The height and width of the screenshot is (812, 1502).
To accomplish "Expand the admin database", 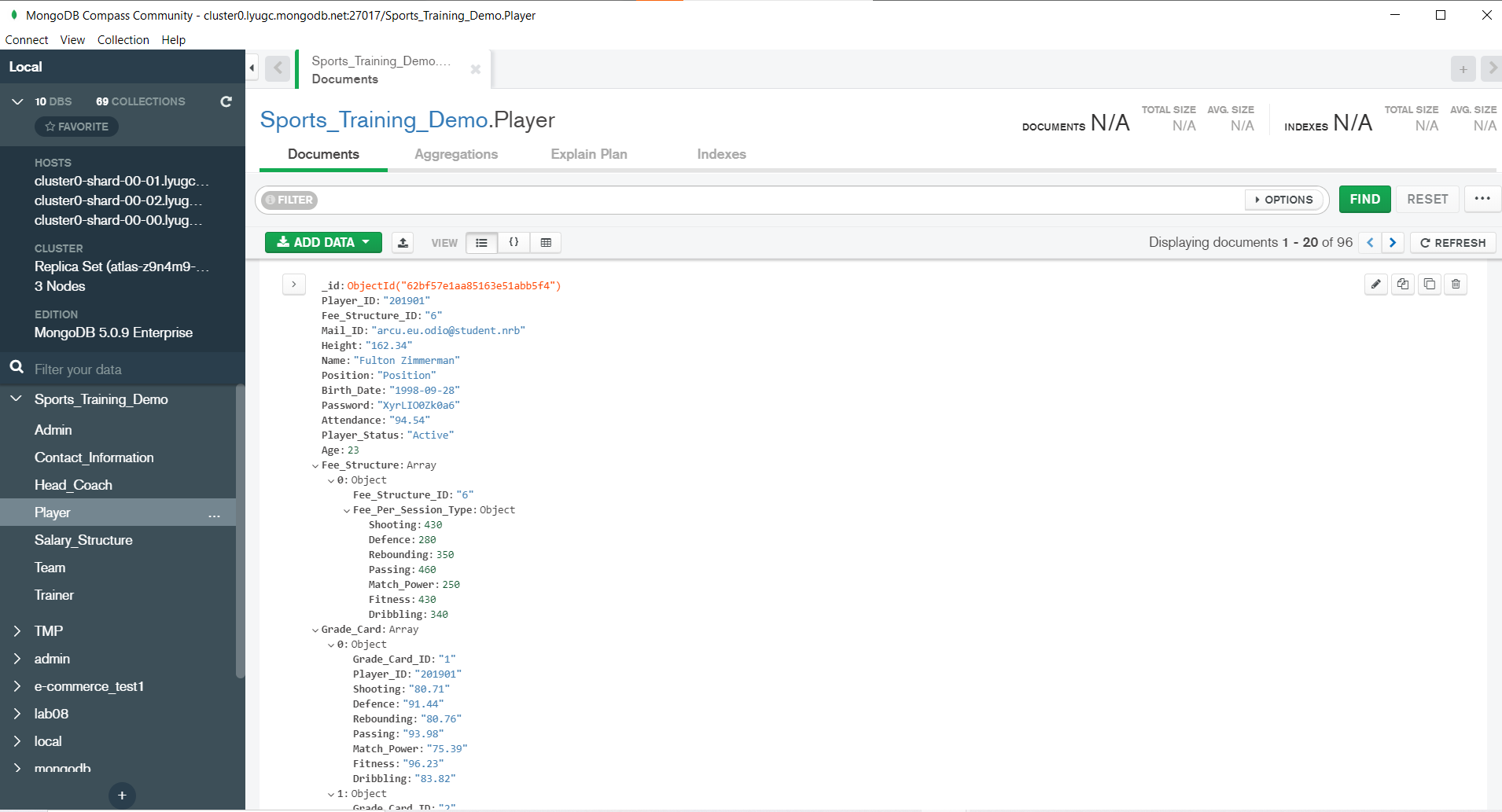I will (17, 659).
